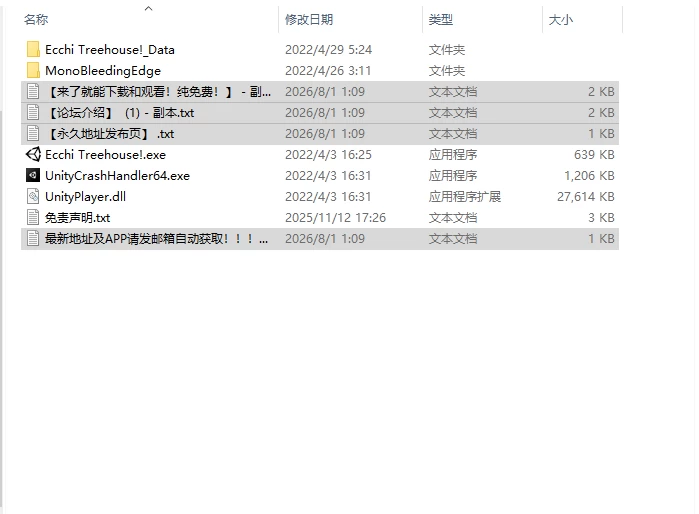Sort files by 名称 column header

(36, 20)
